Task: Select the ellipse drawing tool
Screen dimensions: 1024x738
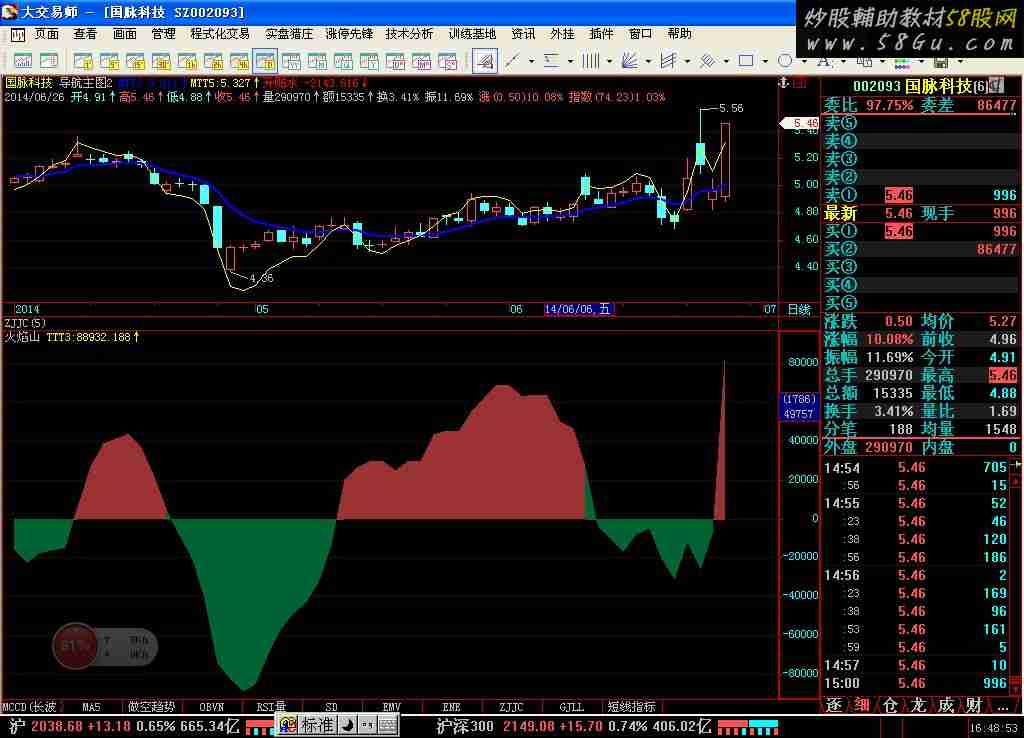Action: [x=785, y=61]
